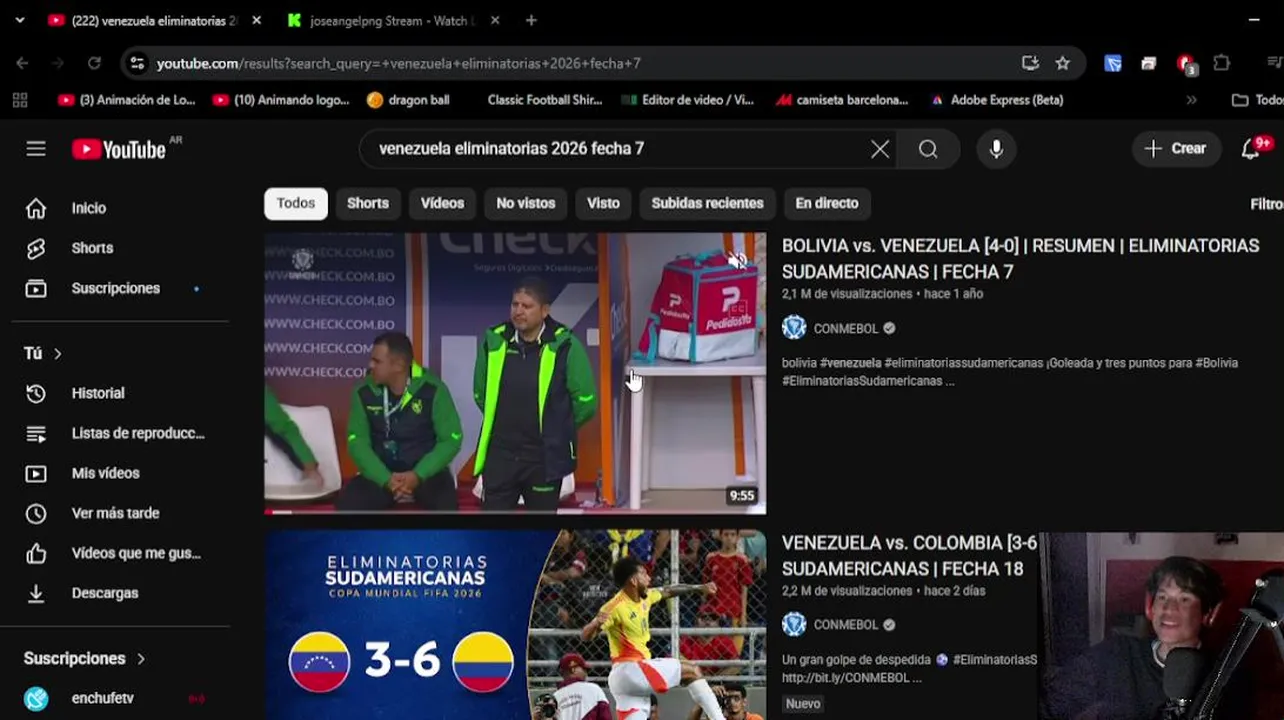The height and width of the screenshot is (720, 1284).
Task: Open the browser apps grid icon
Action: tap(20, 100)
